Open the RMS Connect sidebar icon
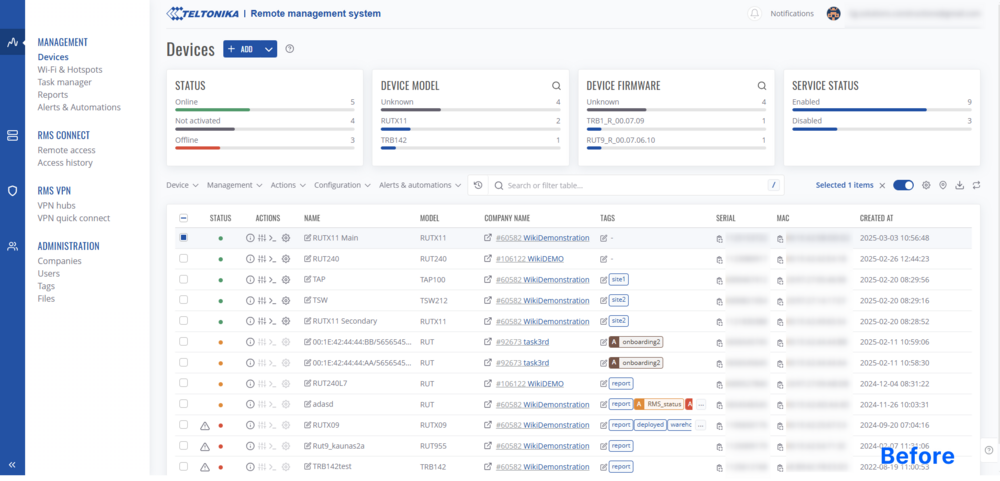The height and width of the screenshot is (481, 1000). (12, 135)
